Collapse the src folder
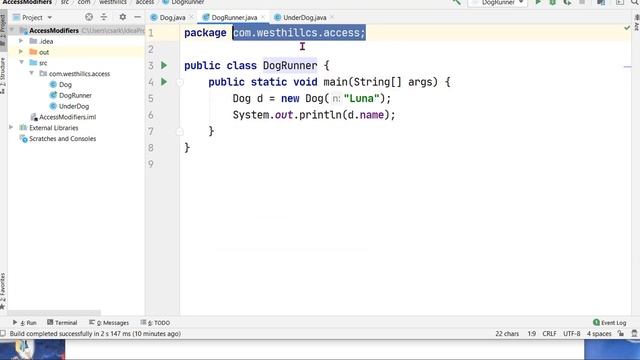This screenshot has width=640, height=360. tap(21, 62)
